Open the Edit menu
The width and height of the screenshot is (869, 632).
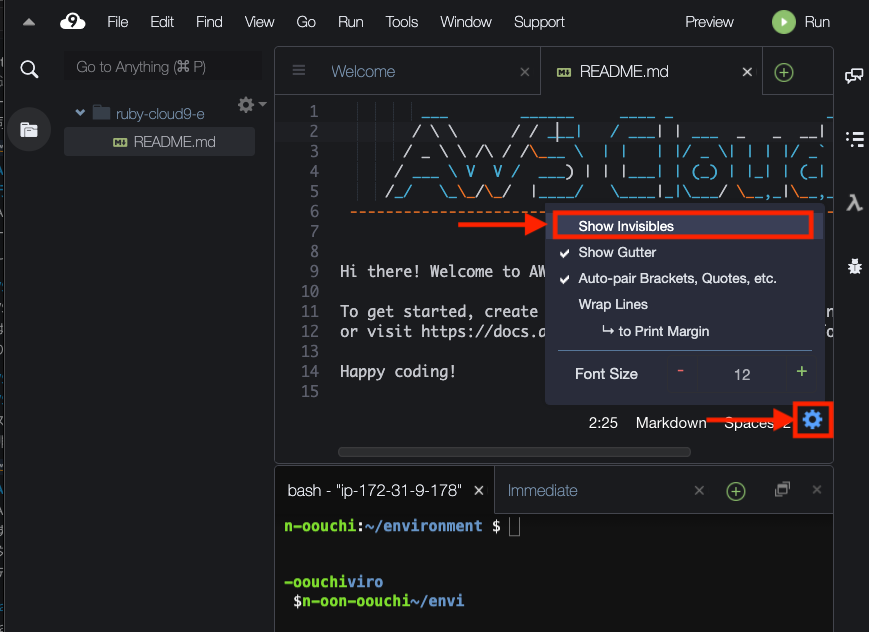[162, 22]
